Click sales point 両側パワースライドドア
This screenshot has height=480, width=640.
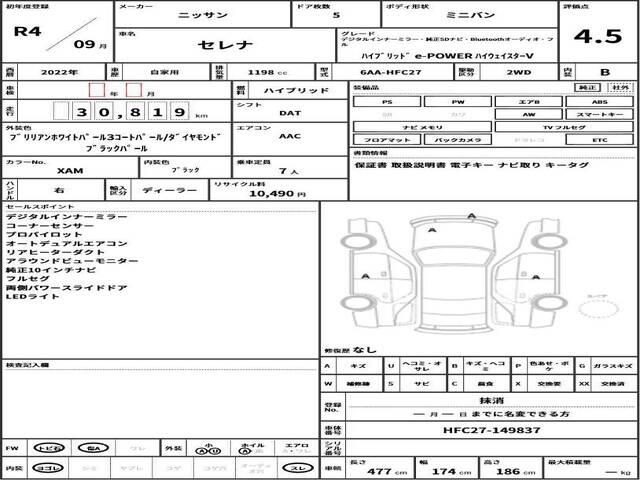pos(67,288)
